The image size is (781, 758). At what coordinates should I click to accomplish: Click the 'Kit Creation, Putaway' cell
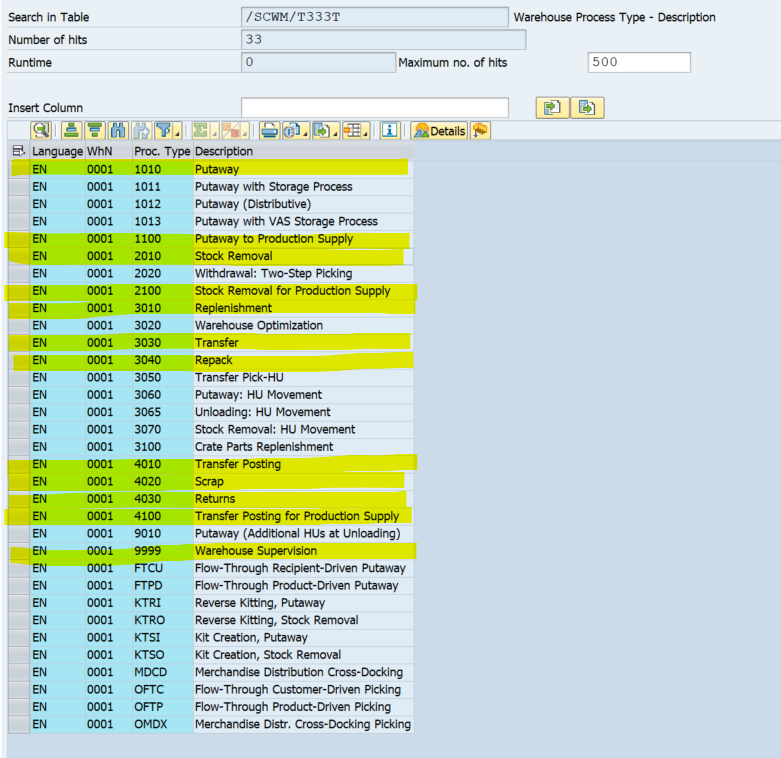pyautogui.click(x=303, y=637)
